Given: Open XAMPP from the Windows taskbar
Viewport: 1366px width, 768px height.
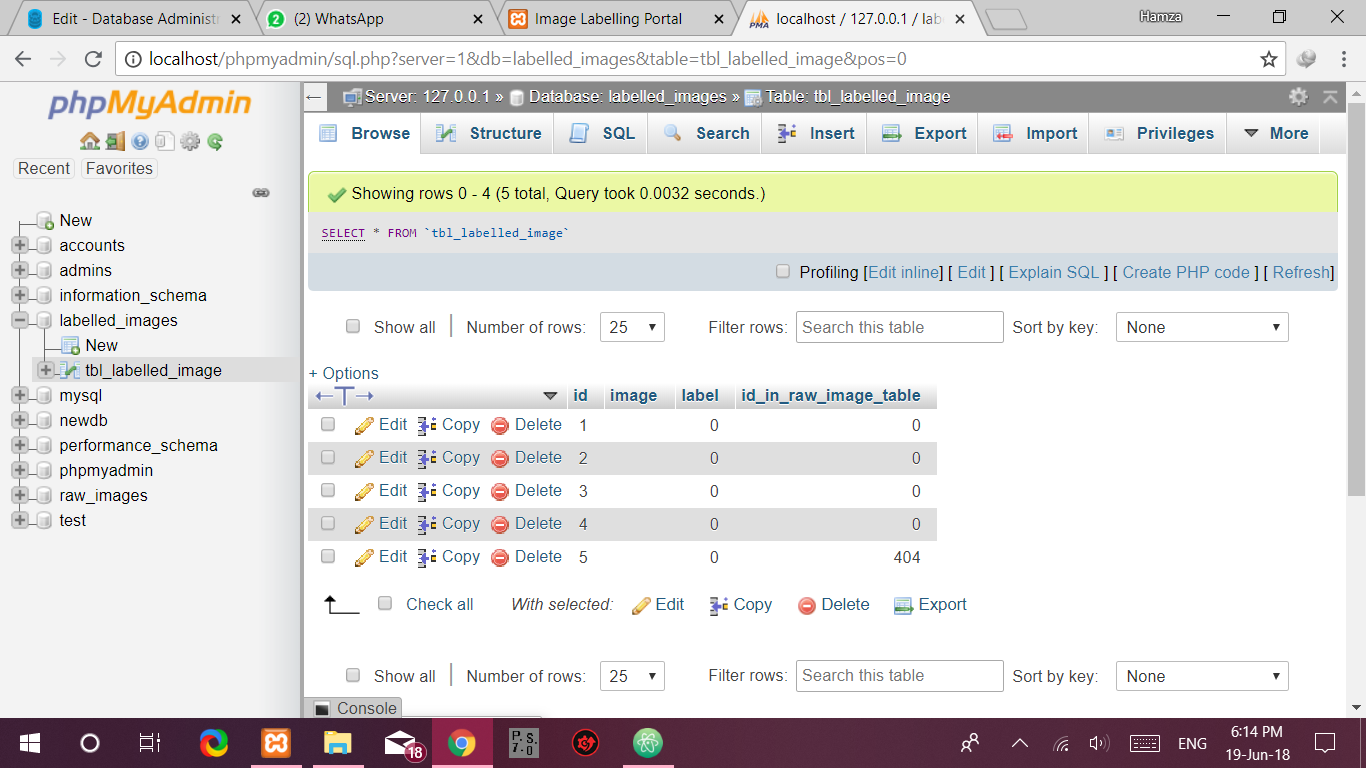Looking at the screenshot, I should point(275,743).
